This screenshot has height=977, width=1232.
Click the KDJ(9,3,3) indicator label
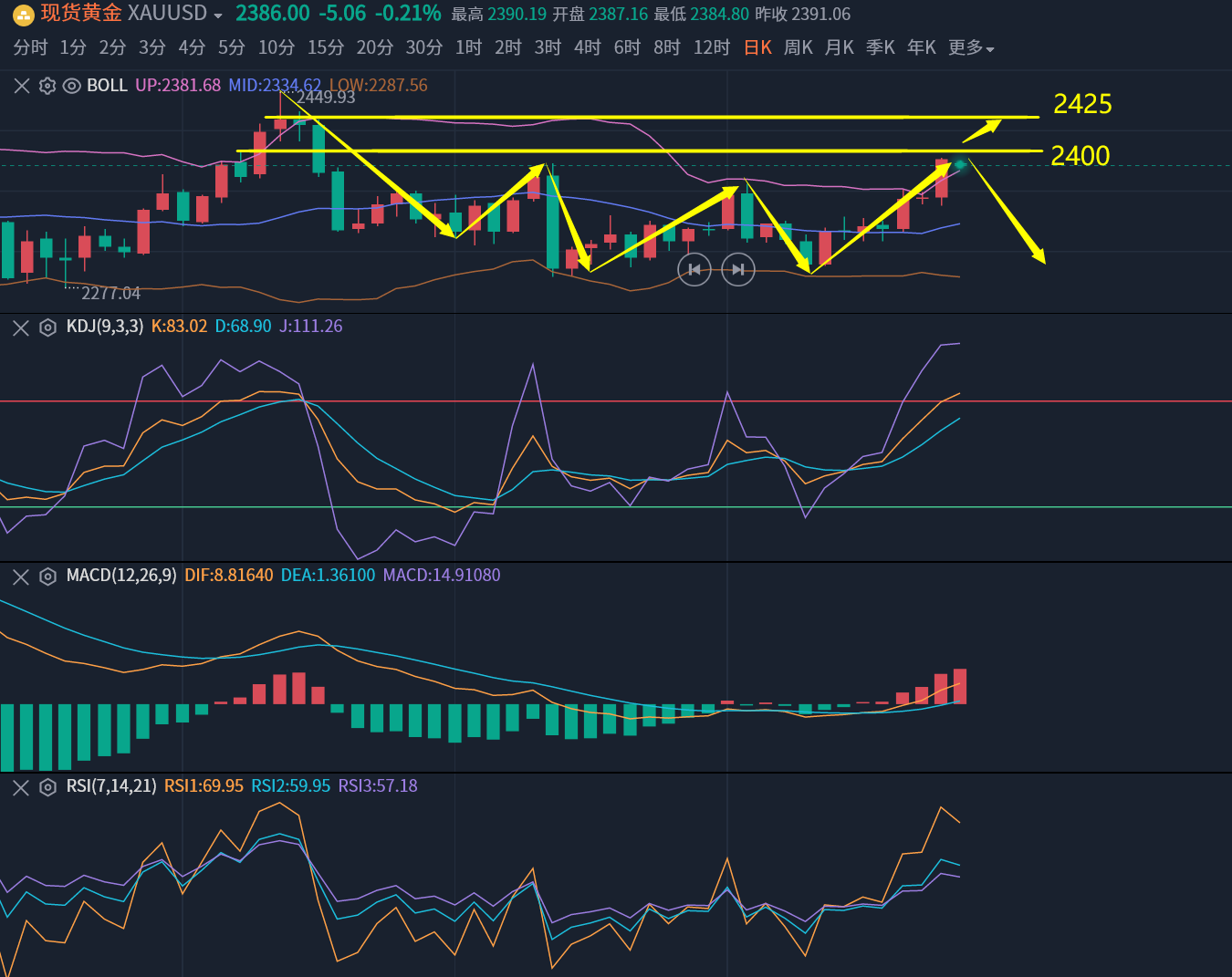105,327
